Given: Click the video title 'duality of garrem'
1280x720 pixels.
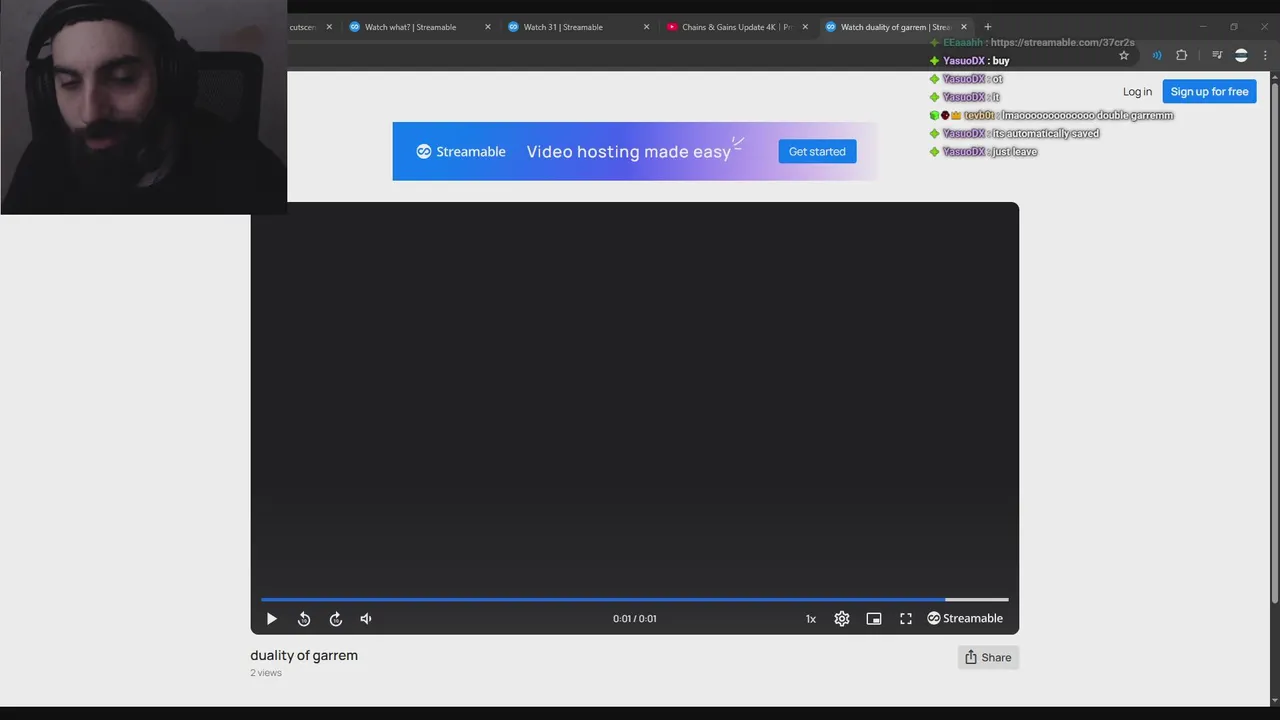Looking at the screenshot, I should (304, 656).
